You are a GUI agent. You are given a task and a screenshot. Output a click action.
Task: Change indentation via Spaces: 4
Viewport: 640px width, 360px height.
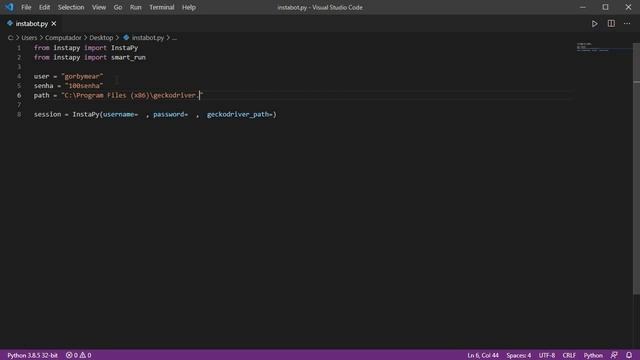(x=518, y=355)
